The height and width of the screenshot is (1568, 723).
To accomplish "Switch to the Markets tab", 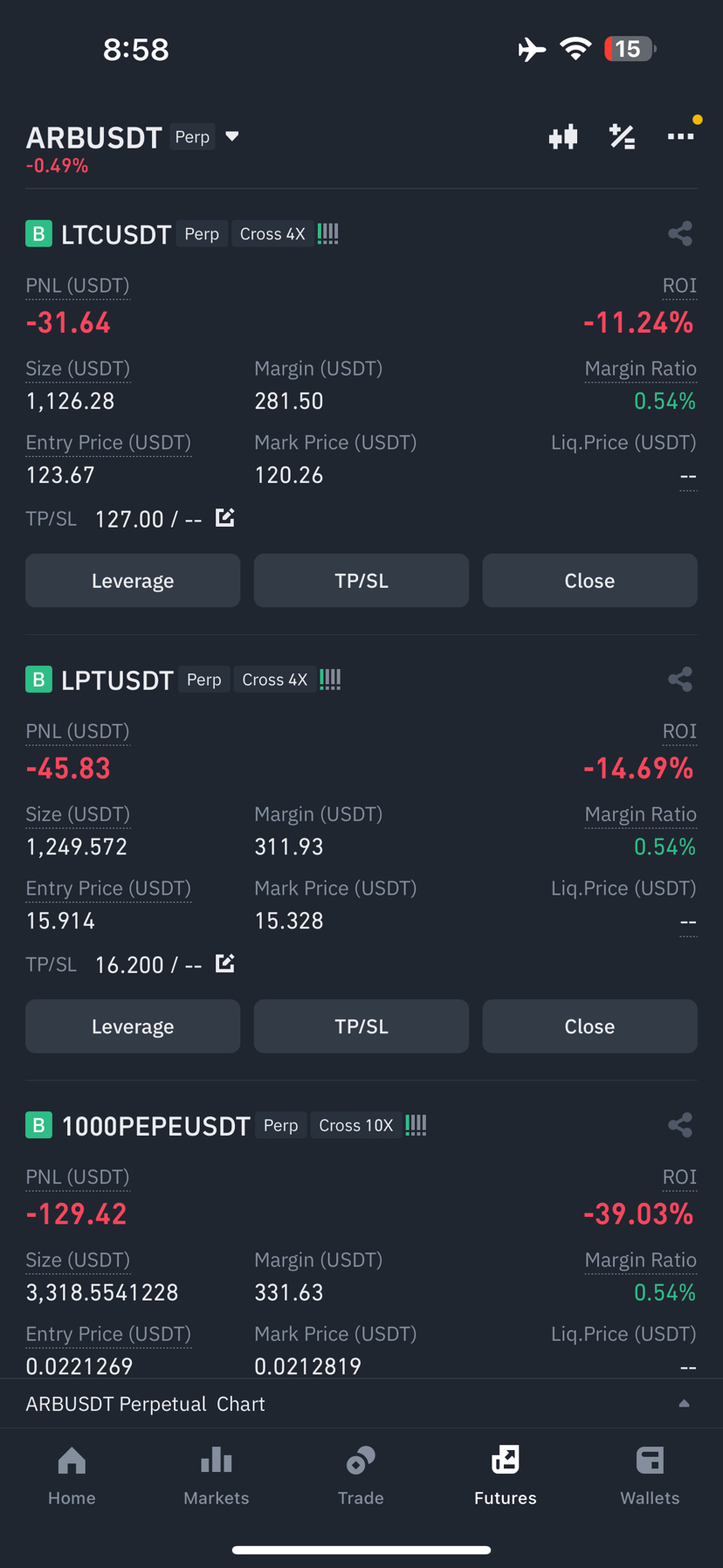I will click(217, 1475).
